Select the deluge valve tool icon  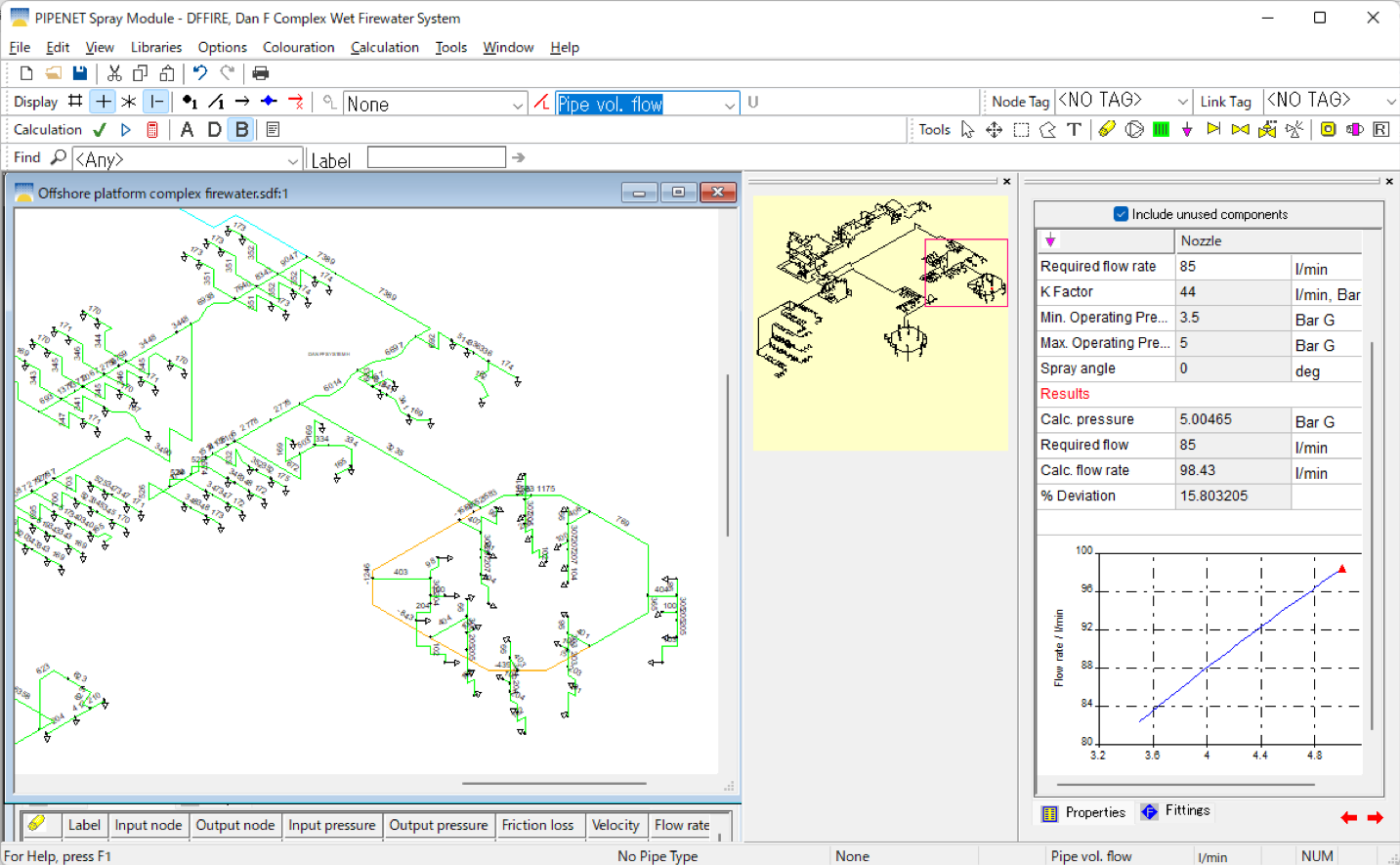[x=1267, y=129]
